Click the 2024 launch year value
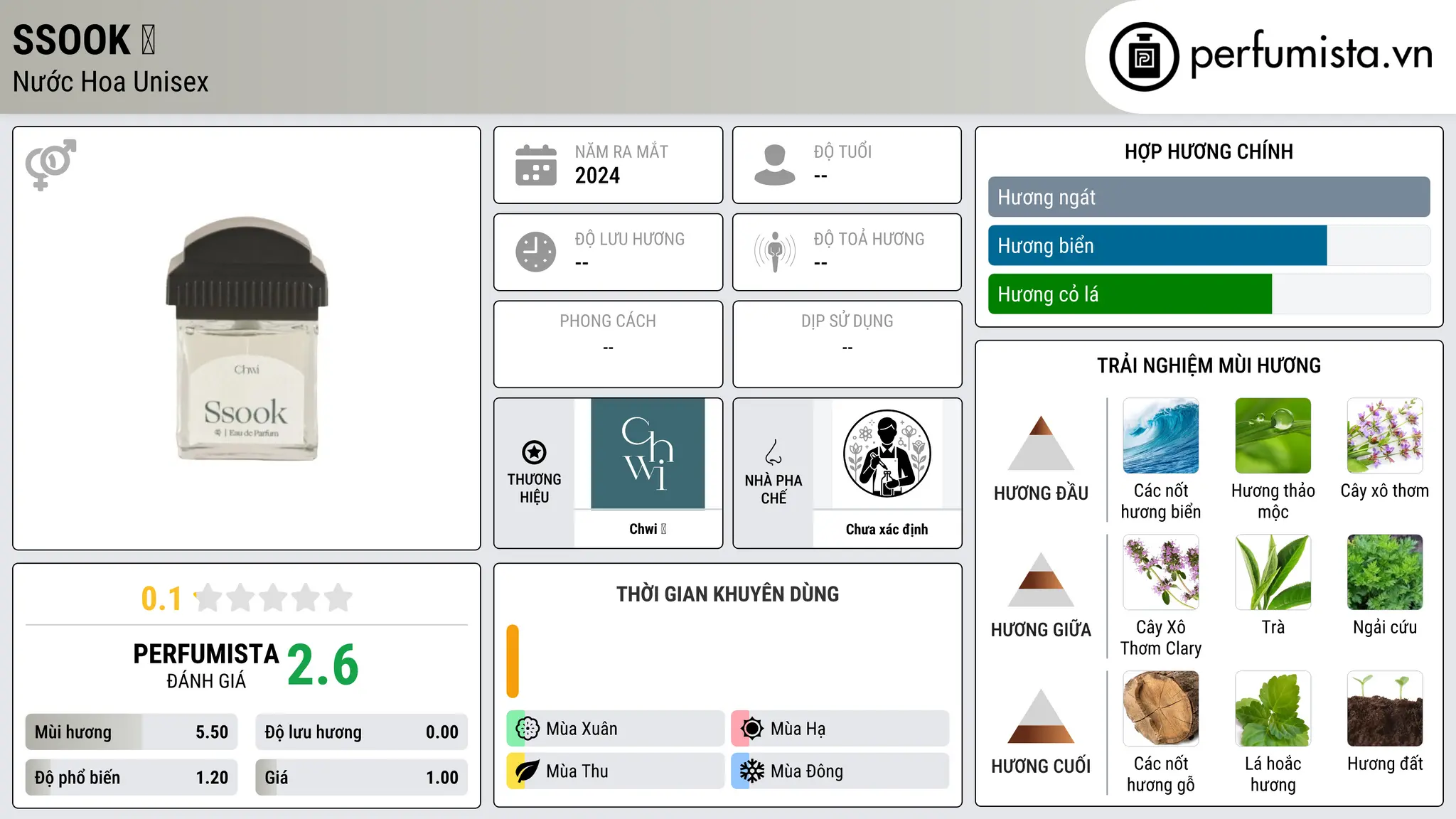 click(597, 176)
